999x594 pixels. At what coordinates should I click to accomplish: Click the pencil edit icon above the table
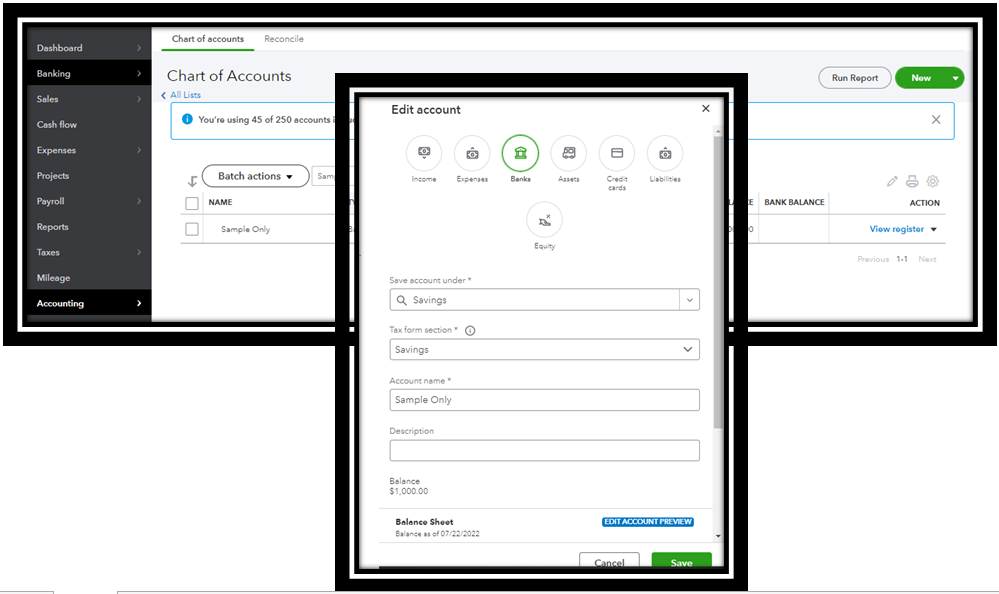pyautogui.click(x=892, y=182)
